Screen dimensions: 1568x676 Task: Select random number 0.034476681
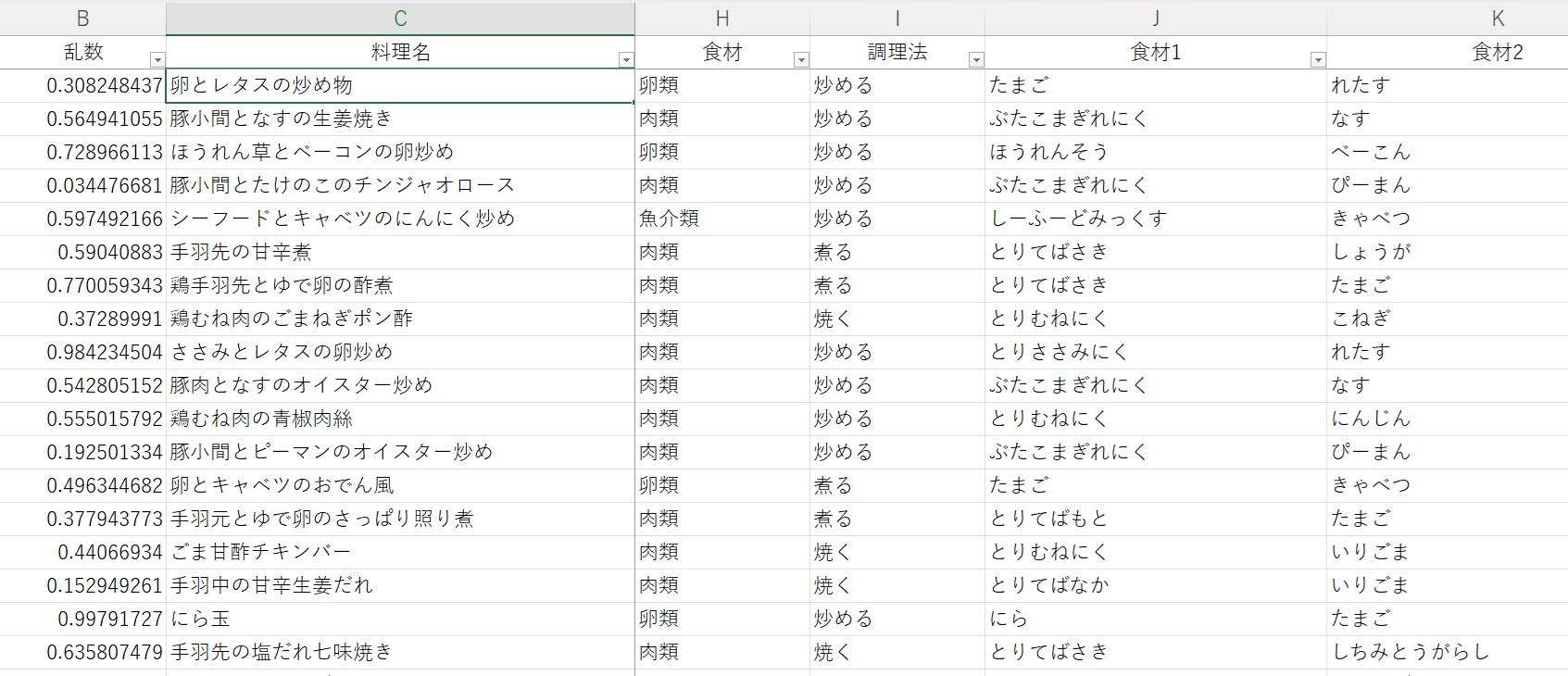pos(83,186)
